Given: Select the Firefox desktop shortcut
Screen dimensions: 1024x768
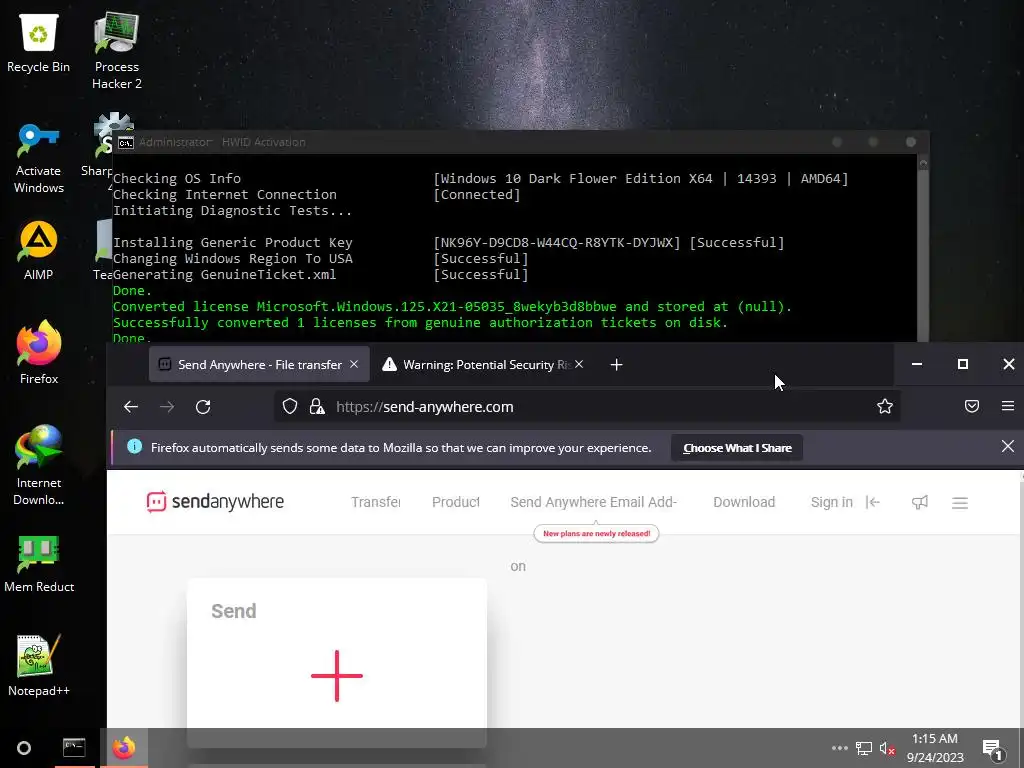Looking at the screenshot, I should coord(39,353).
